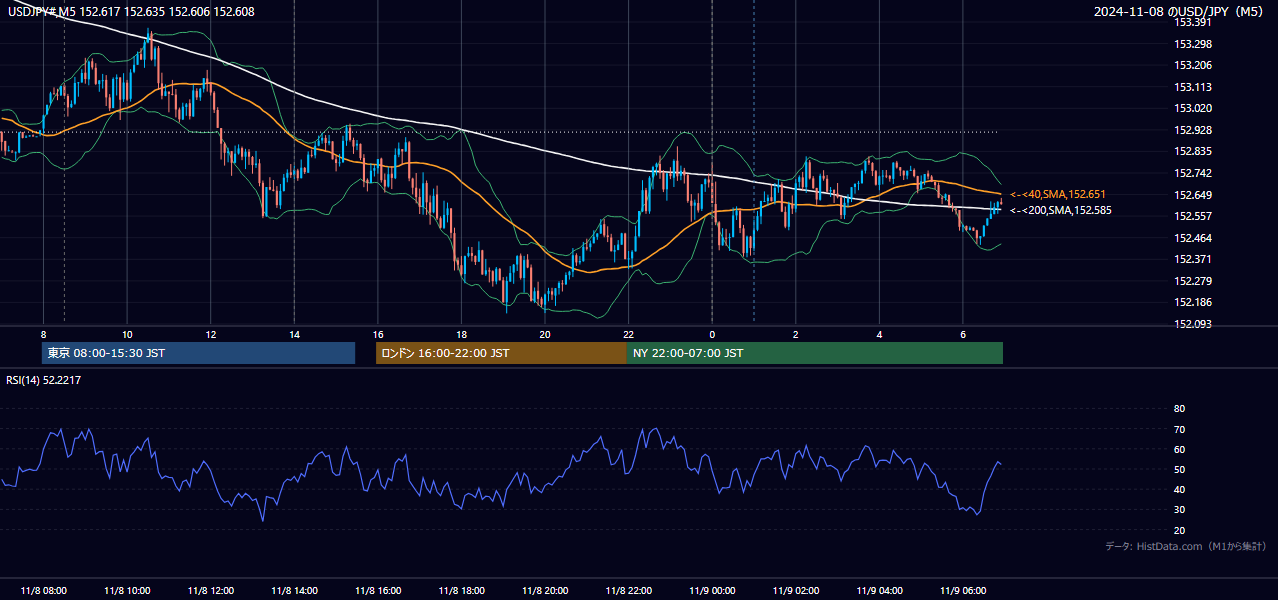
Task: Click the 200 SMA 152.585 label
Action: [1060, 210]
